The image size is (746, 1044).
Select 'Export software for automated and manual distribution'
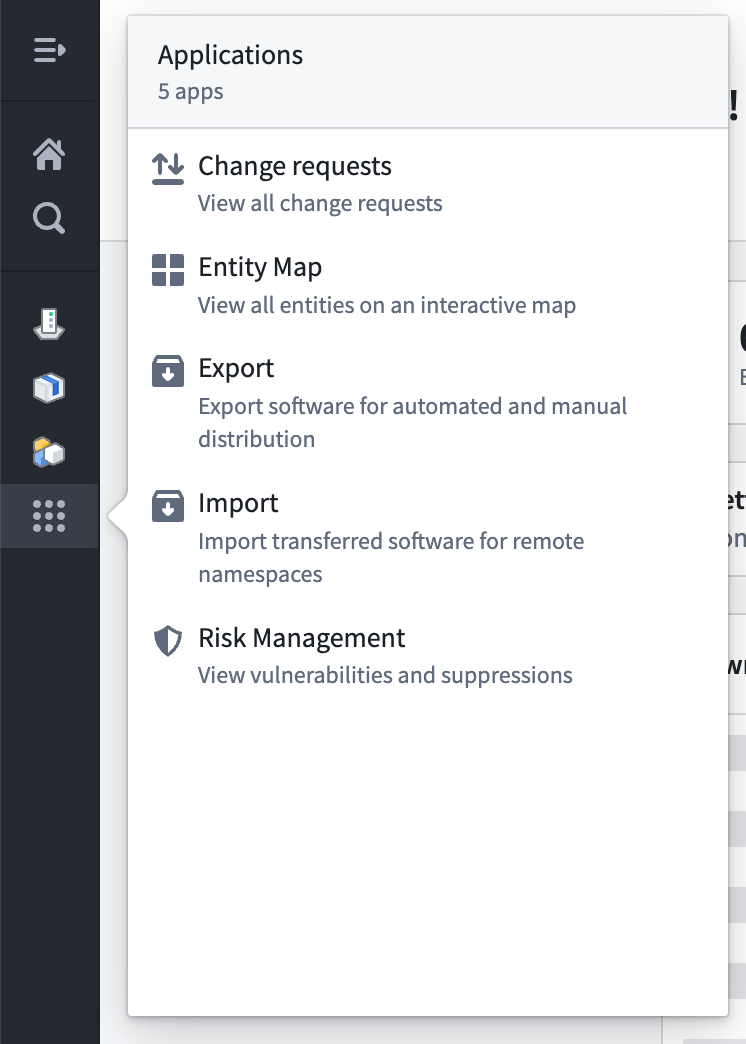(x=413, y=422)
